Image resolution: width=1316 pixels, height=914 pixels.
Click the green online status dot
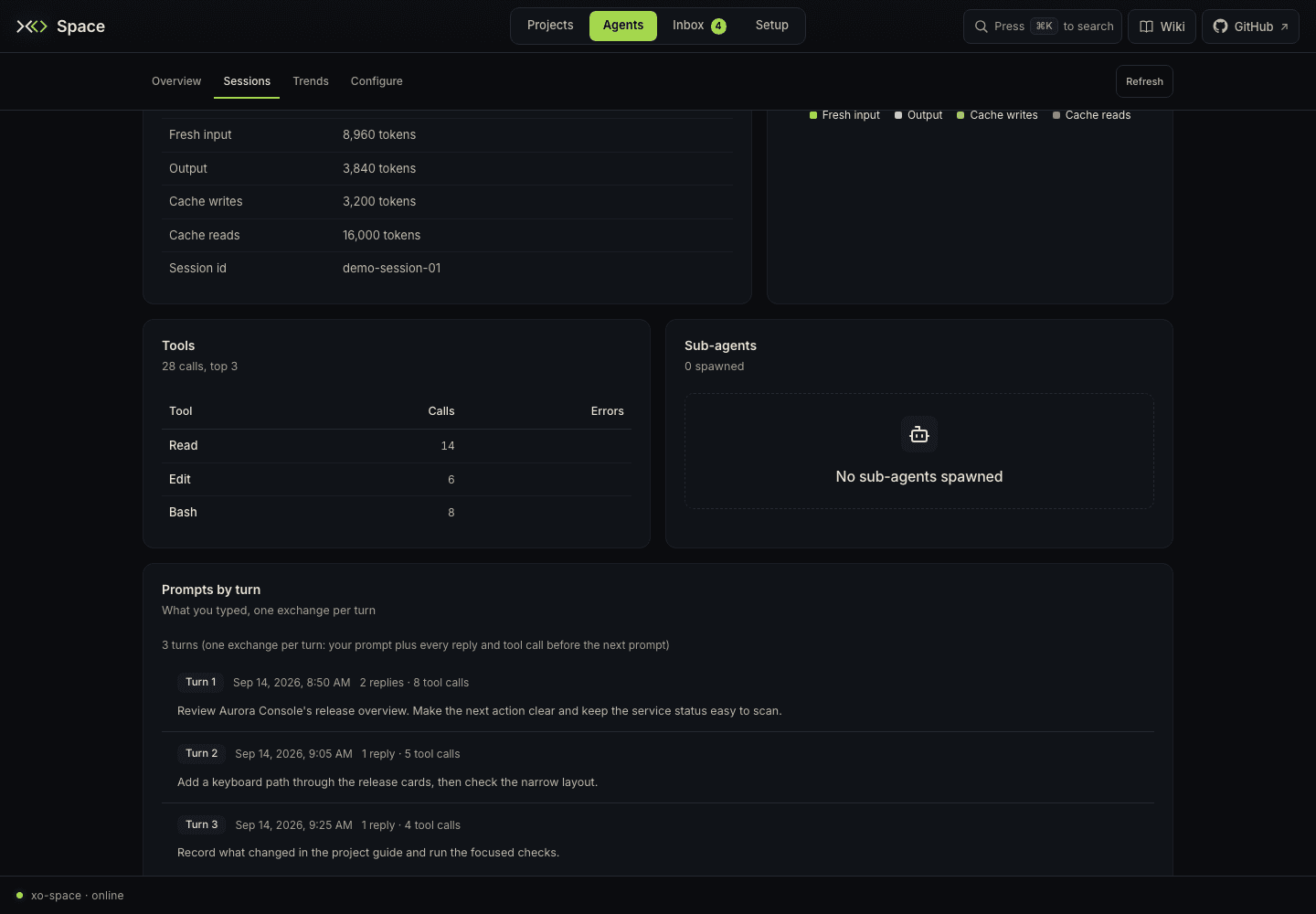19,896
